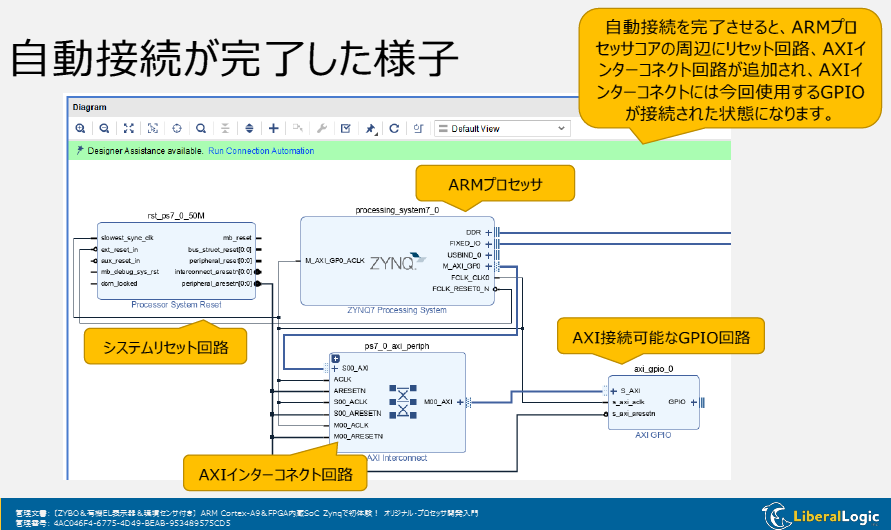Click the Zoom Fit icon

[128, 129]
